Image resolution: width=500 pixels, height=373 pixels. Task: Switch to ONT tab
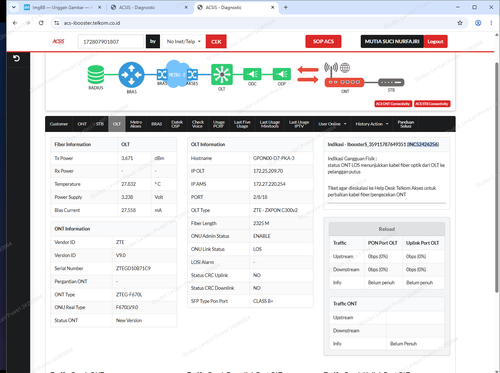tap(82, 124)
